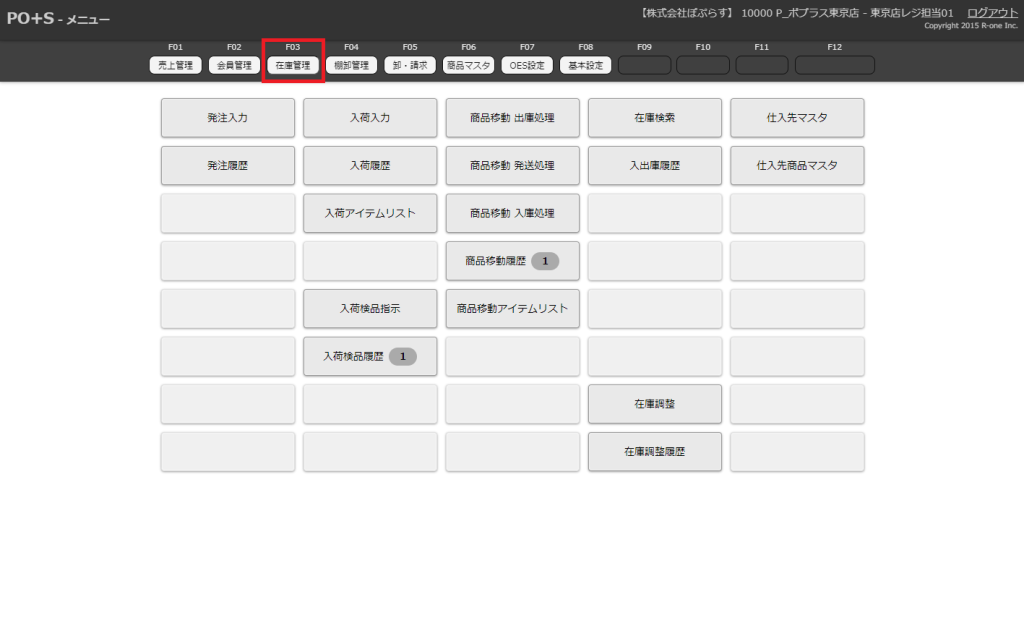This screenshot has height=620, width=1024.
Task: Select the 棚卸管理 F04 menu
Action: click(x=351, y=65)
